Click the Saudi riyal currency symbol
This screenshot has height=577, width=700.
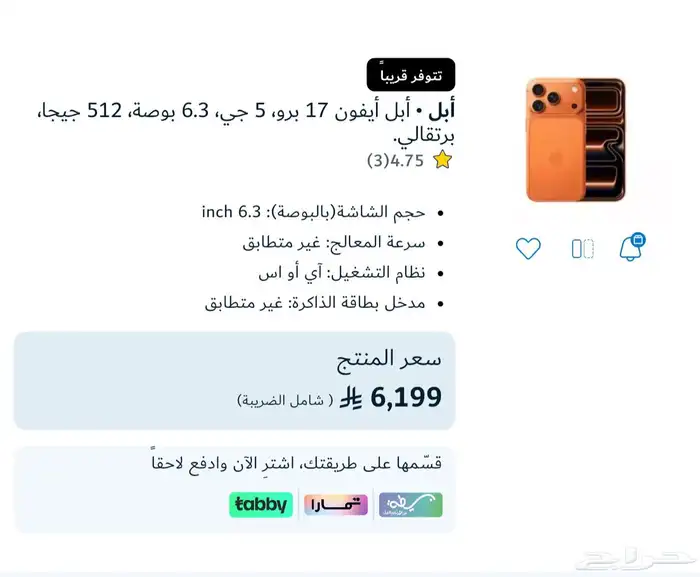coord(351,397)
